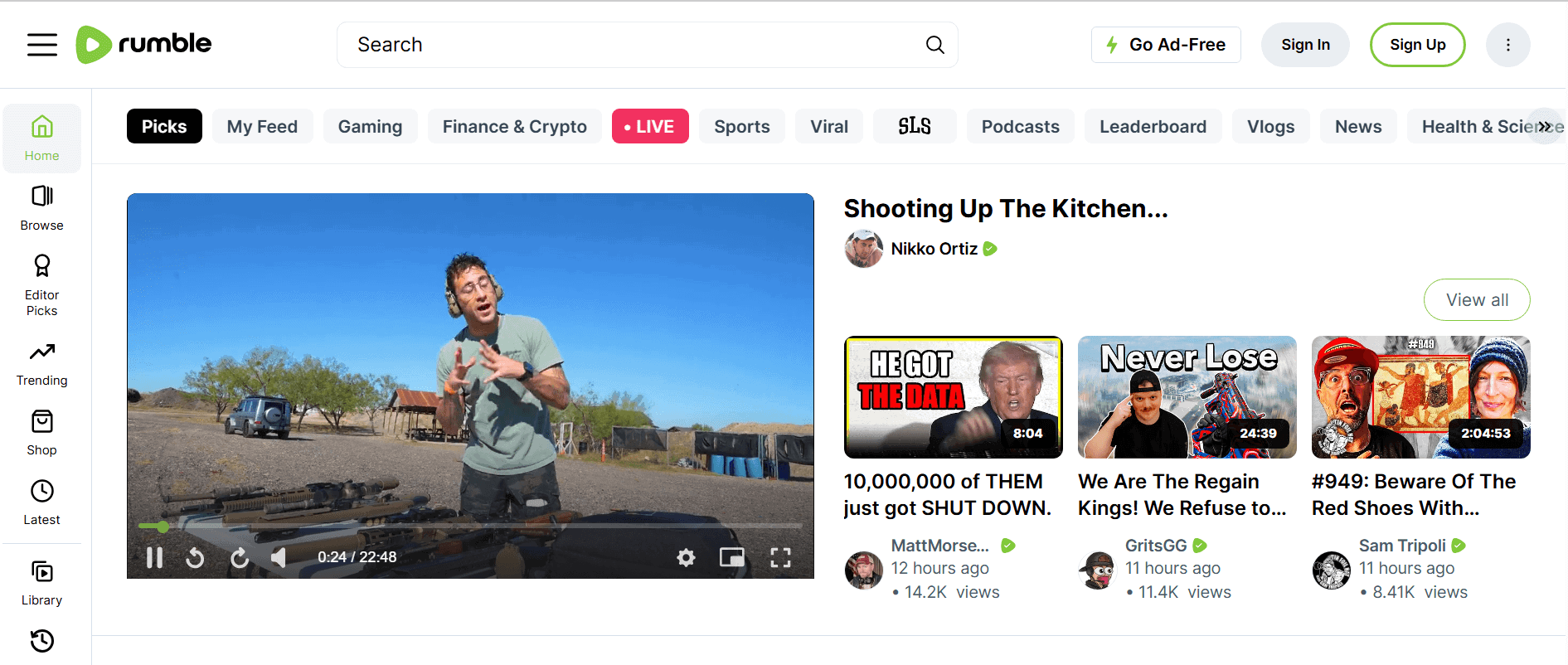
Task: Open video player settings gear
Action: click(x=686, y=558)
